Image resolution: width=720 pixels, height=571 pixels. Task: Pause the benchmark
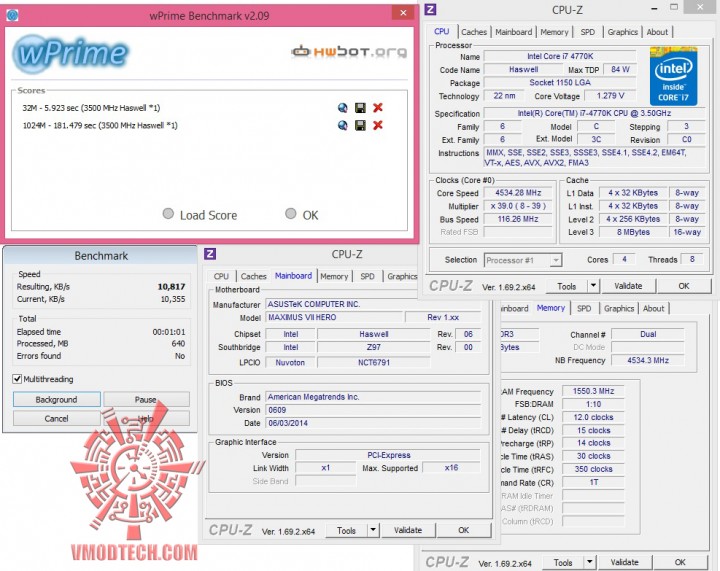146,399
